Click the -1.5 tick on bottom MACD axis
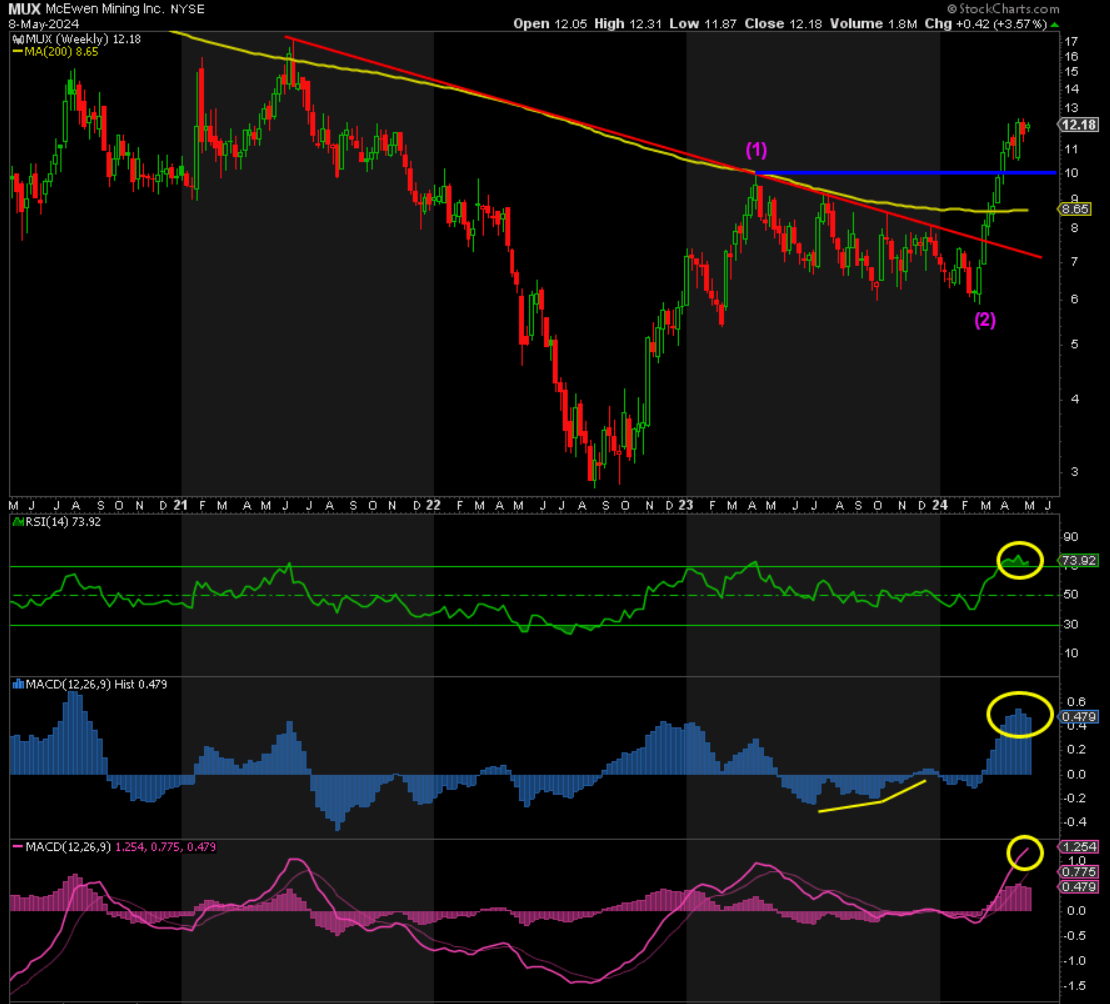Viewport: 1110px width, 1004px height. 1074,986
